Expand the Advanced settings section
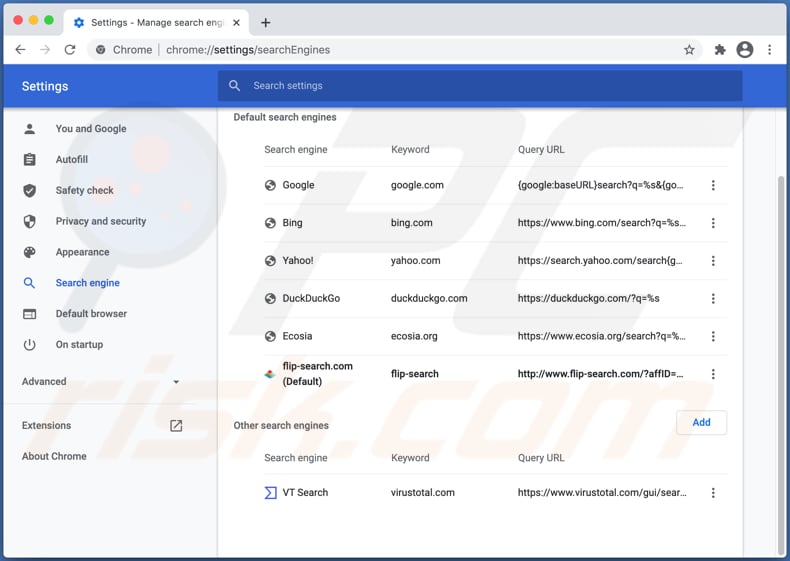This screenshot has width=790, height=561. tap(100, 382)
